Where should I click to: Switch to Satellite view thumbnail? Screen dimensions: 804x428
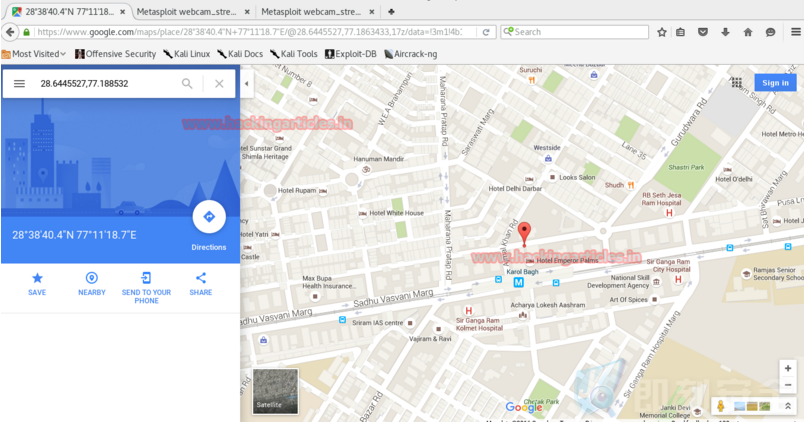pos(275,391)
